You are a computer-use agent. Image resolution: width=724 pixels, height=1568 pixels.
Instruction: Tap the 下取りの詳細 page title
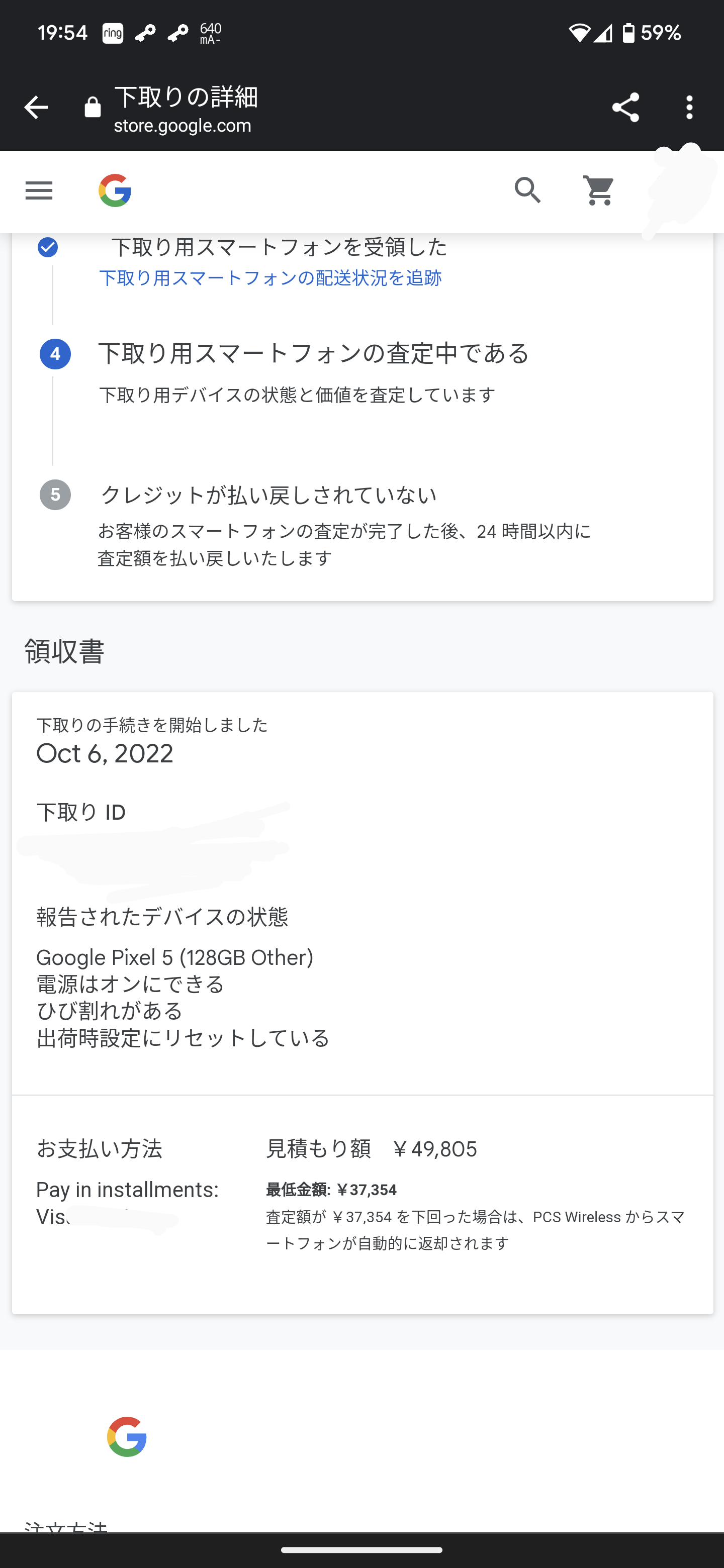pos(187,97)
